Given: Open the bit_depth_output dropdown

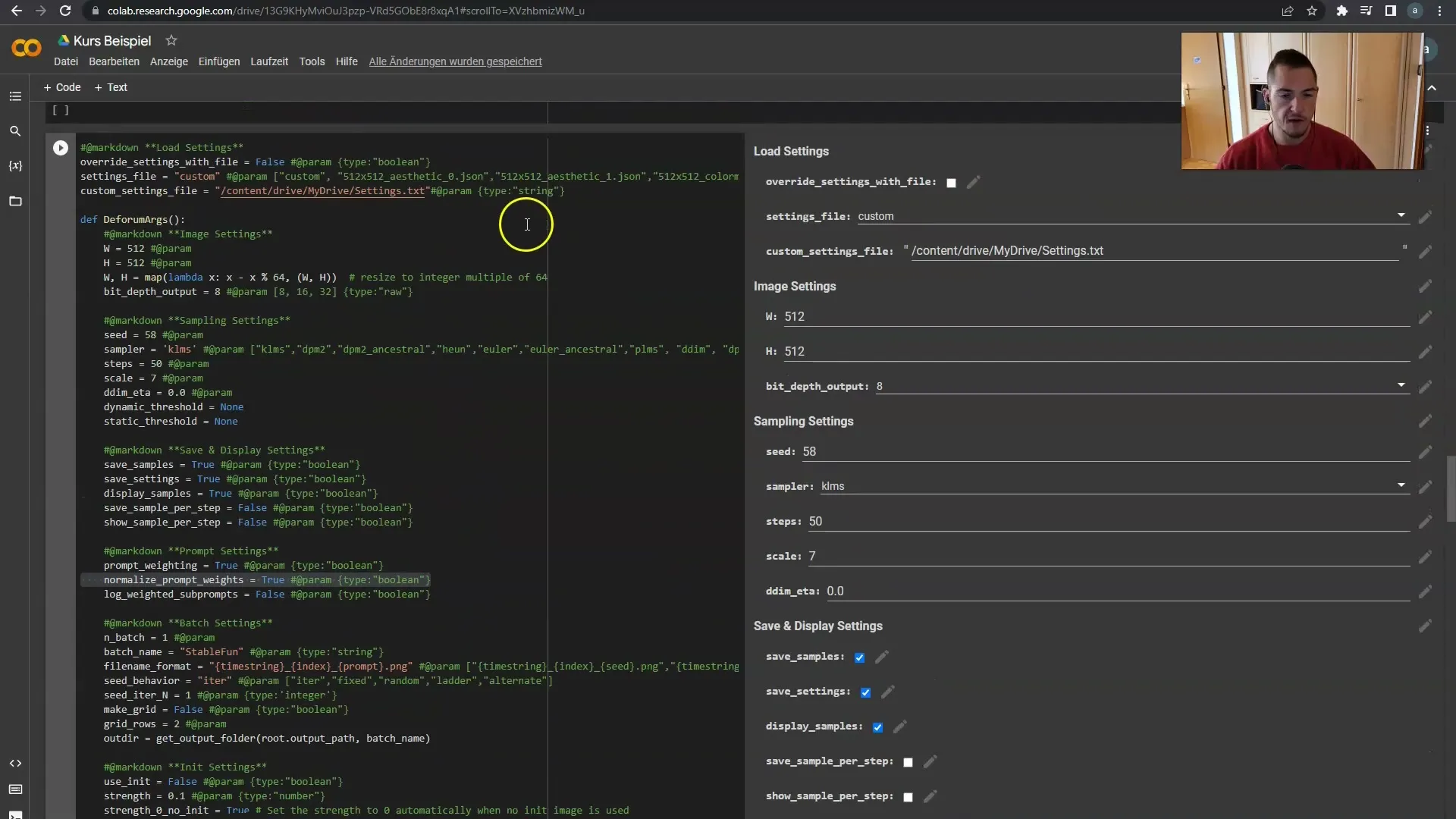Looking at the screenshot, I should [x=1142, y=386].
